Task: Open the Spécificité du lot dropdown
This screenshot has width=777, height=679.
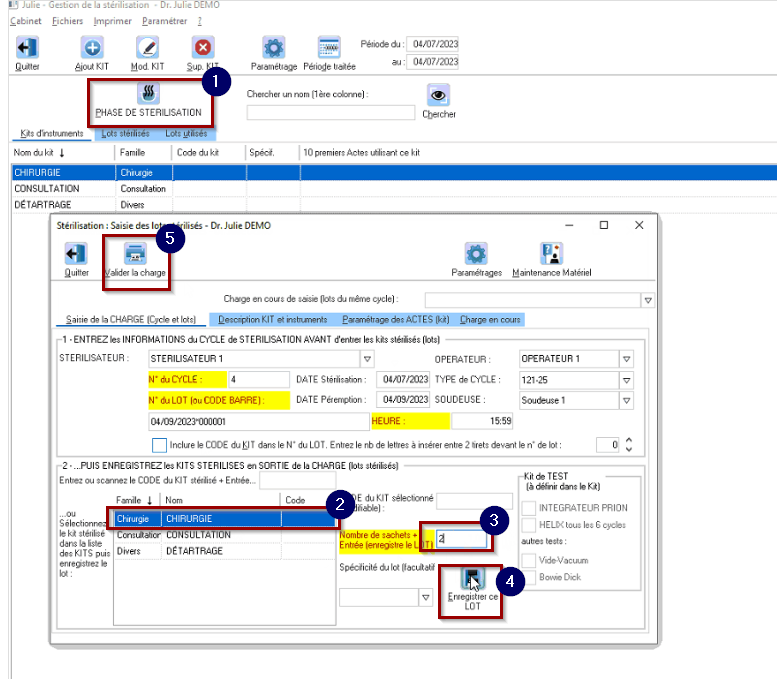Action: click(426, 598)
